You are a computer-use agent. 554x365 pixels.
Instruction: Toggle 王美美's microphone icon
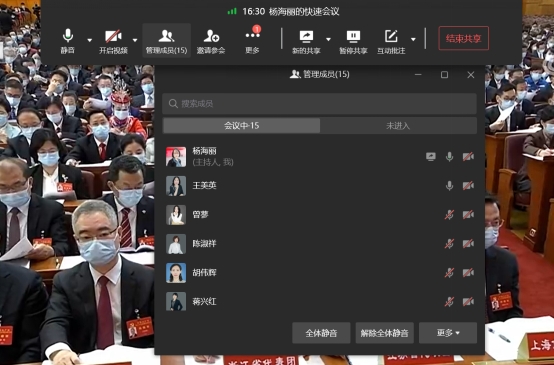[449, 186]
